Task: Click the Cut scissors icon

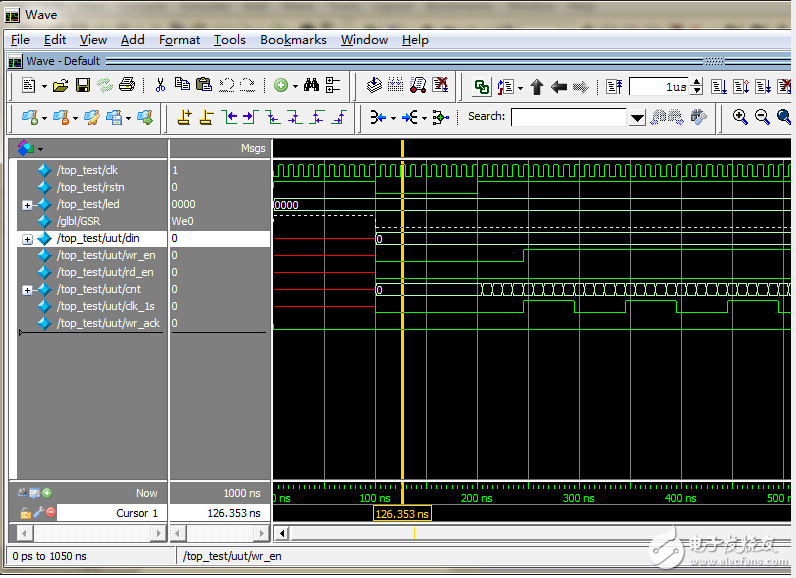Action: tap(160, 86)
